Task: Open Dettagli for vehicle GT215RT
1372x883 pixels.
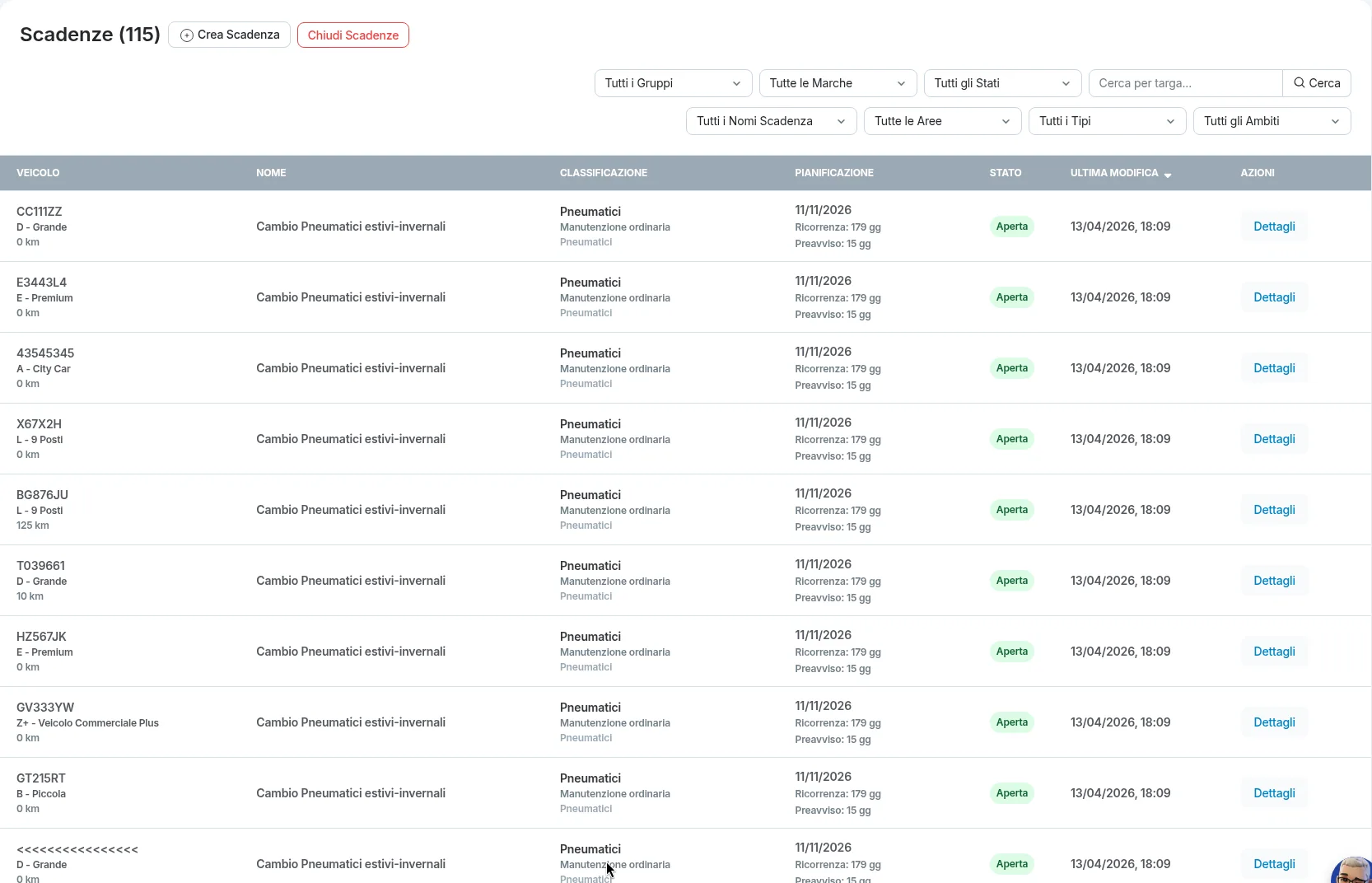Action: pos(1274,793)
